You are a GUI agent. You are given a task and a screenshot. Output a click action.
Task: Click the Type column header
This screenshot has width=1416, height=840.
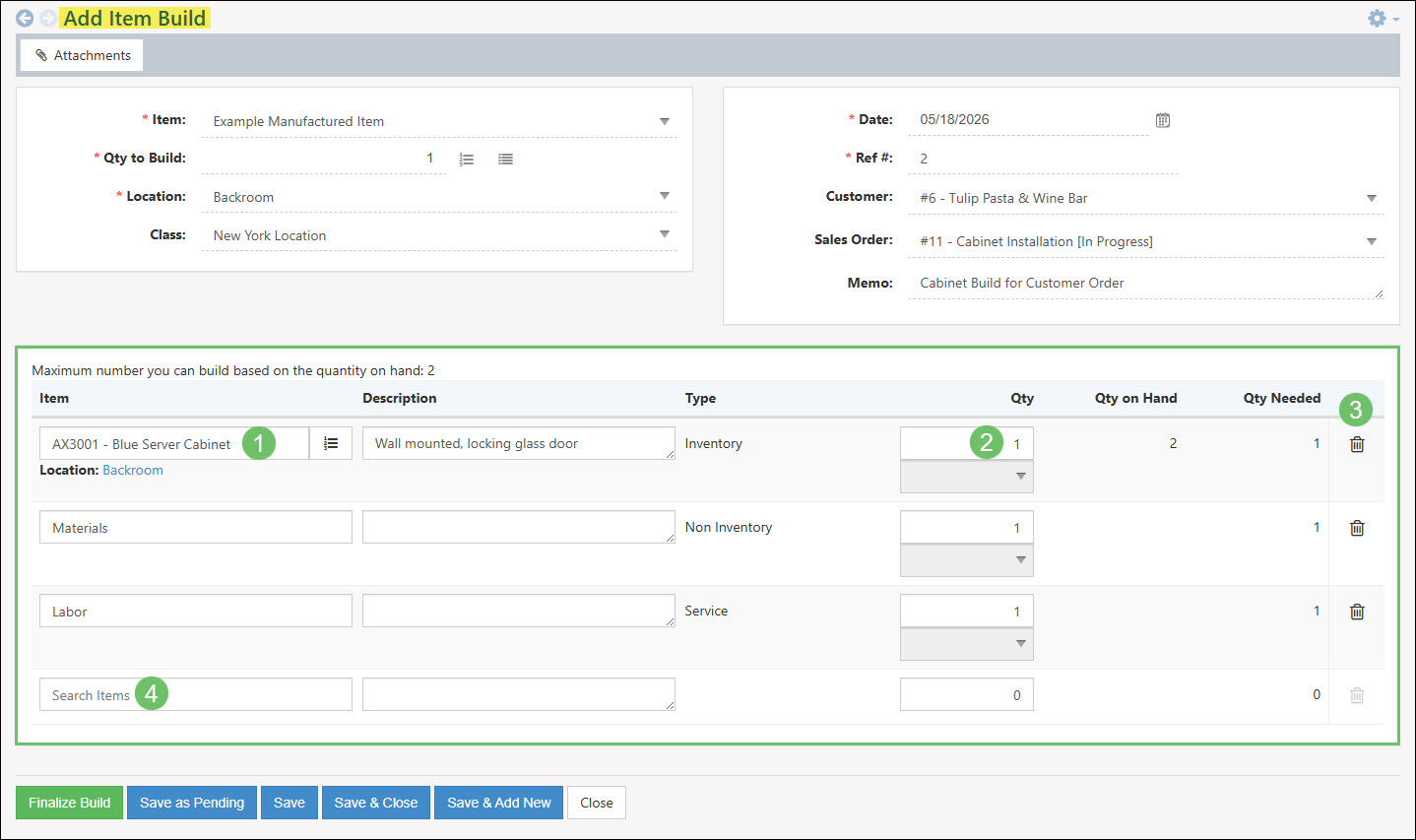(x=700, y=398)
